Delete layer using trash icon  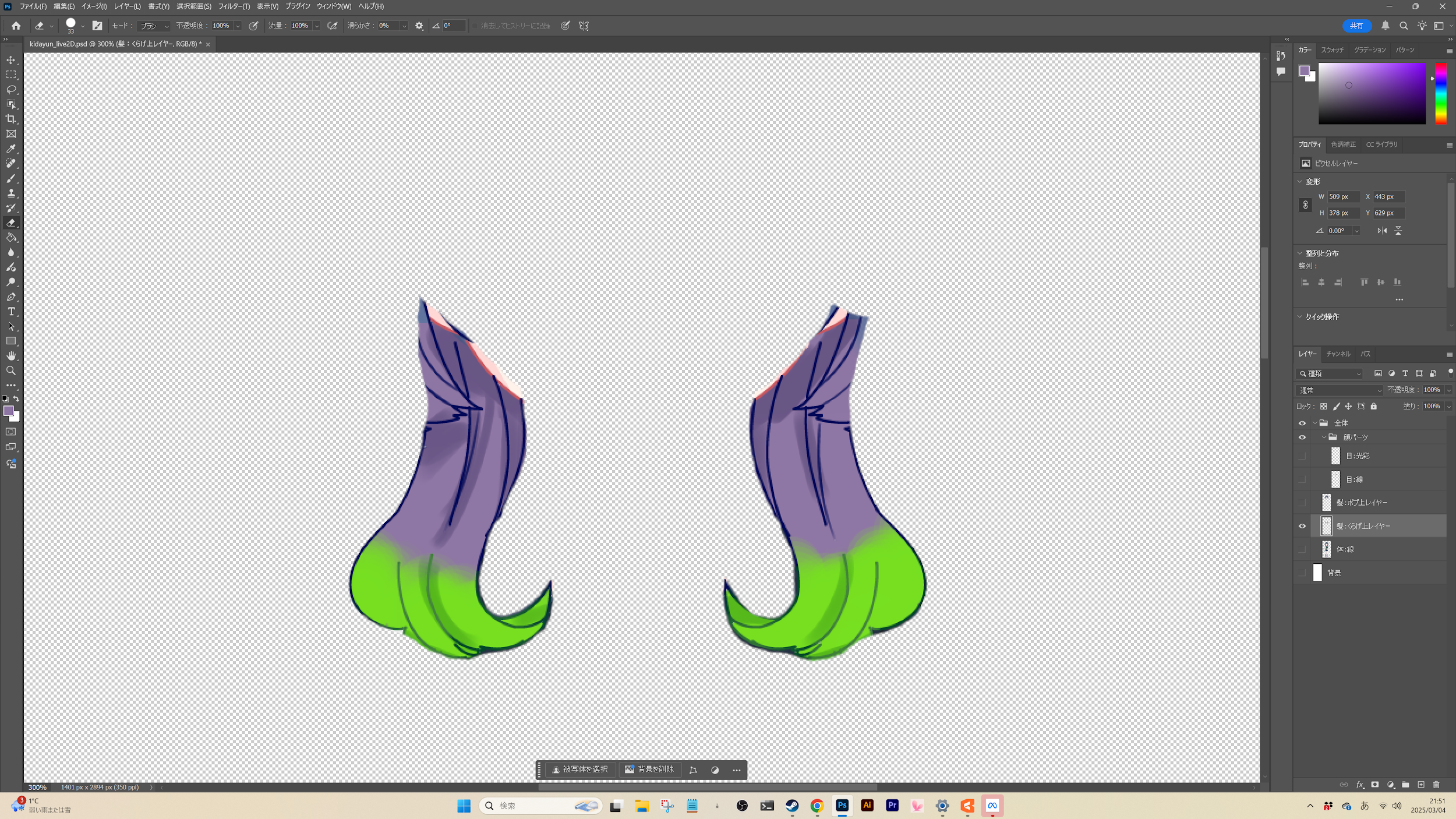click(1436, 785)
